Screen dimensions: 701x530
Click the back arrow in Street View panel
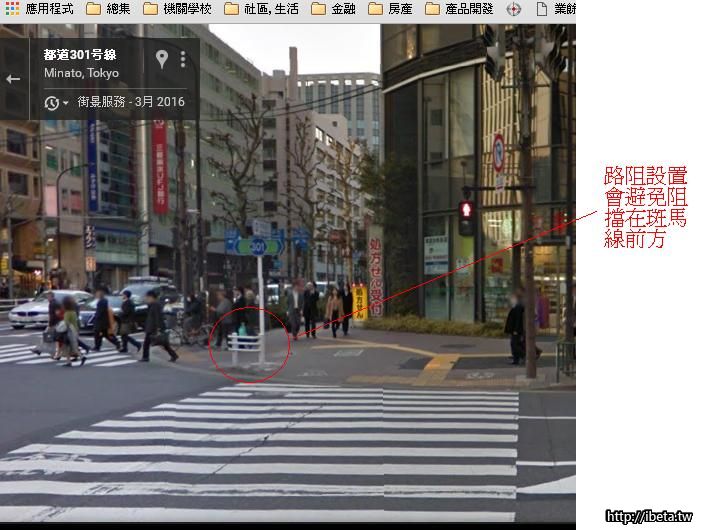tap(13, 79)
